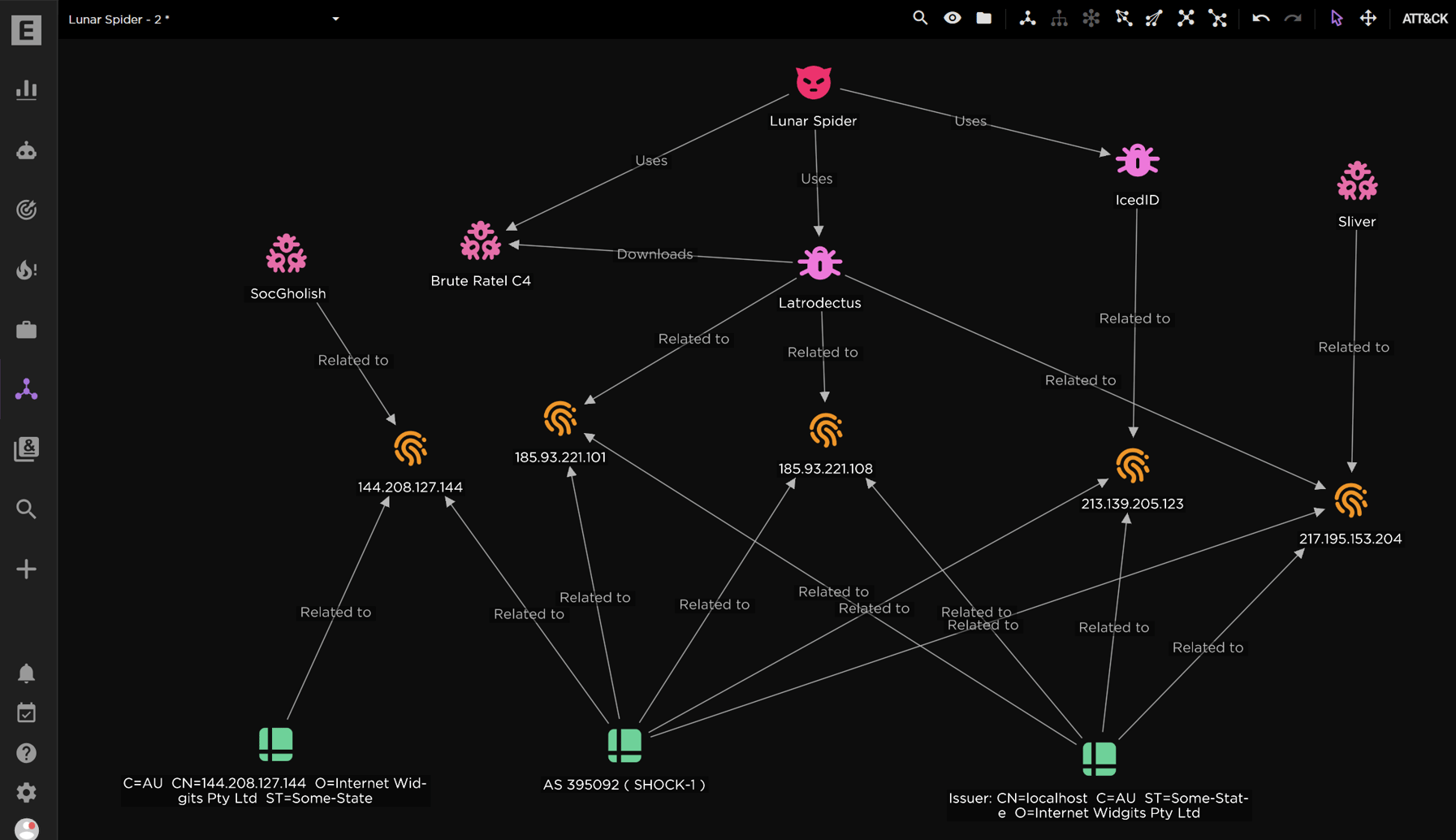
Task: Apply the organic layout from the toolbar
Action: click(1028, 18)
